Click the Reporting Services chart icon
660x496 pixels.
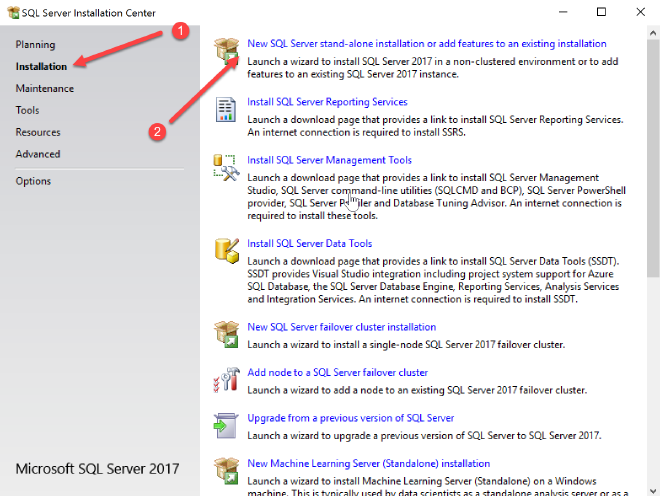tap(226, 108)
